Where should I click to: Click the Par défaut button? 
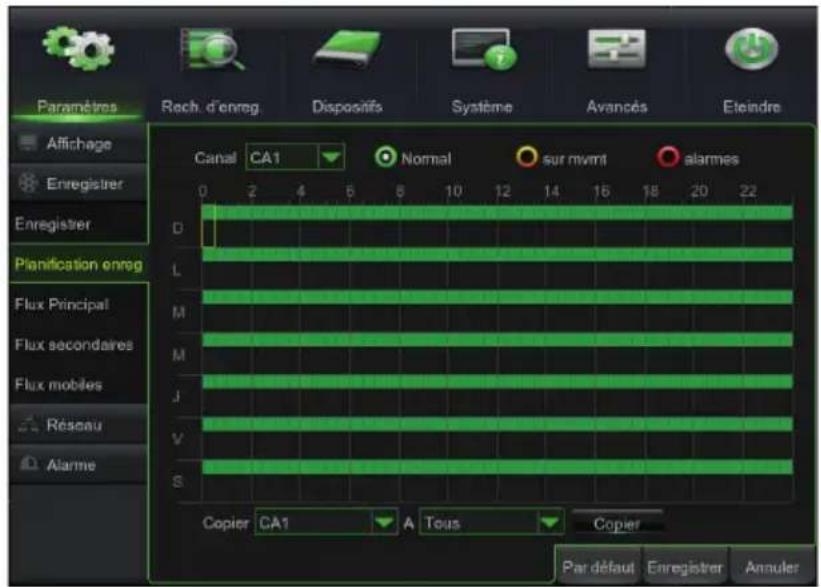pos(598,567)
